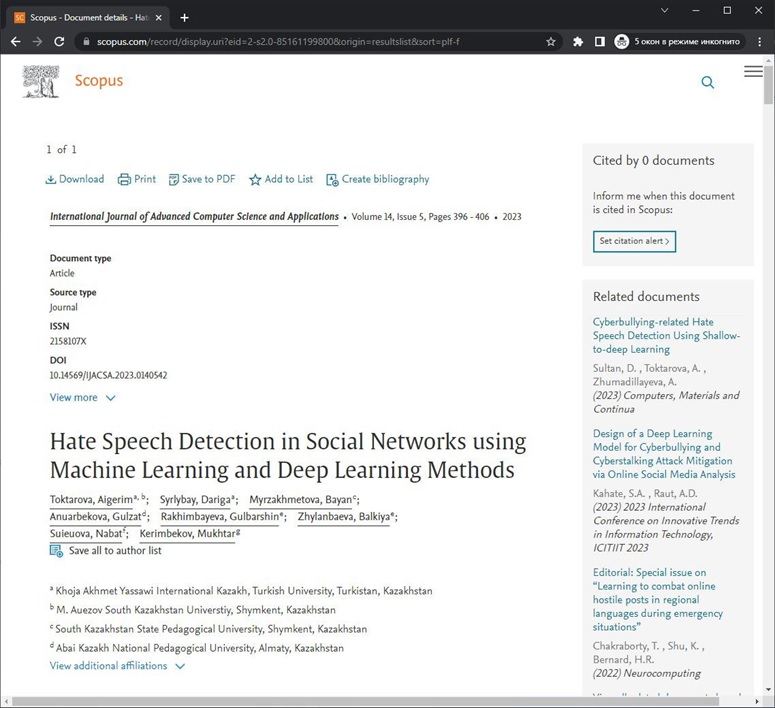The image size is (775, 708).
Task: Click the South Kazakhstan State Pedagogical University affiliation
Action: (211, 629)
